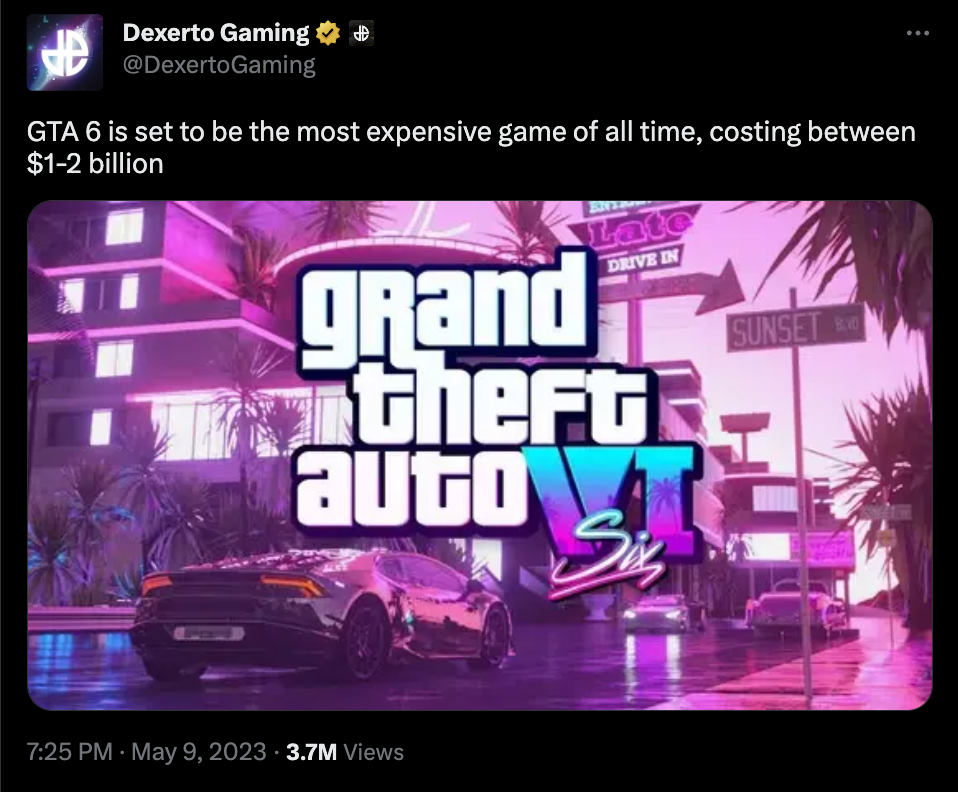958x792 pixels.
Task: Open the @DexertoGaming handle link
Action: (x=219, y=65)
